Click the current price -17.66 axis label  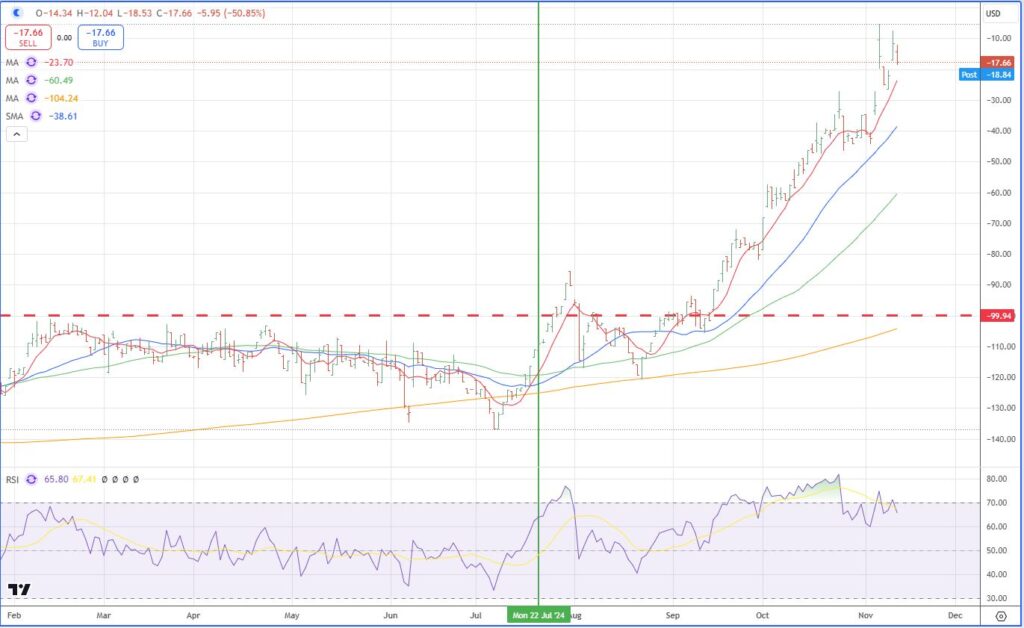coord(1000,62)
